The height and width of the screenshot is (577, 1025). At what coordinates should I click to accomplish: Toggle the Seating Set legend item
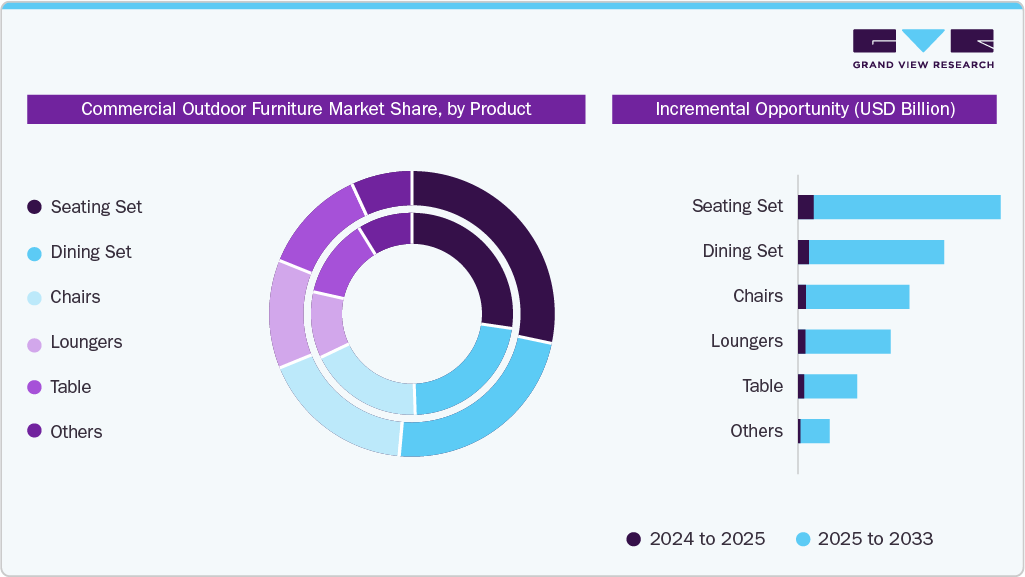97,207
